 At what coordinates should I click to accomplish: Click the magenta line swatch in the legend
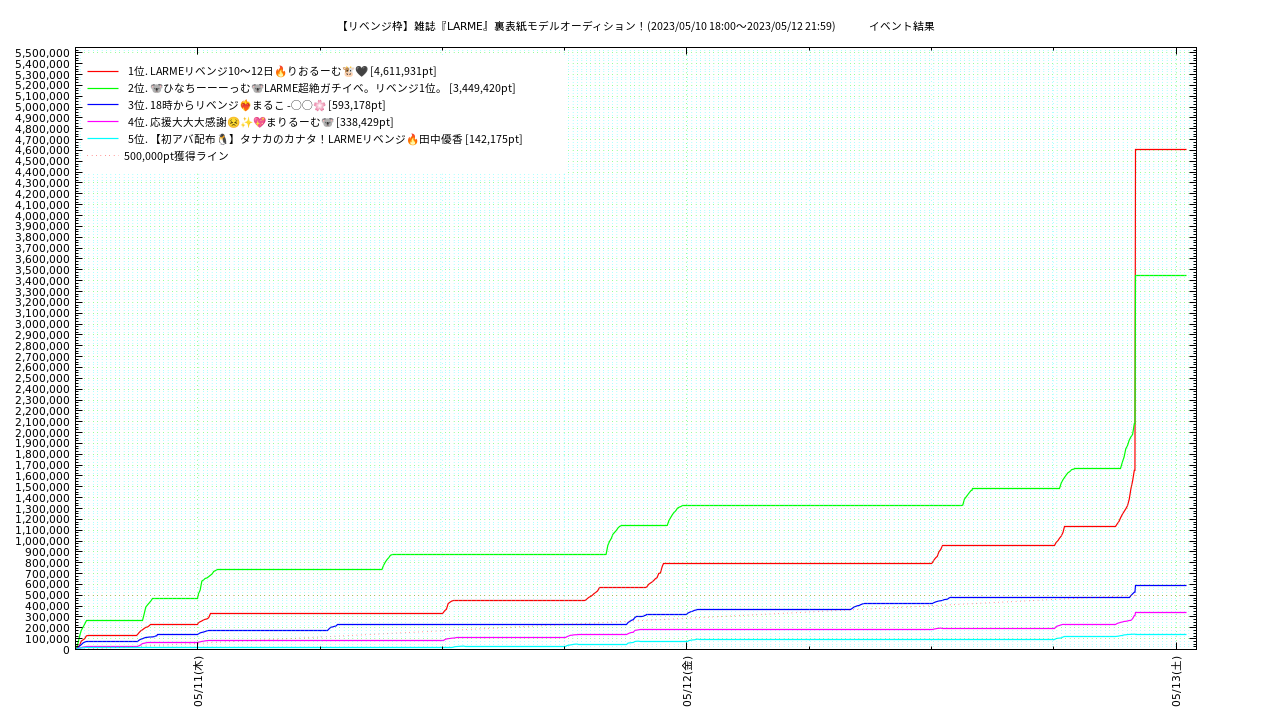(103, 122)
